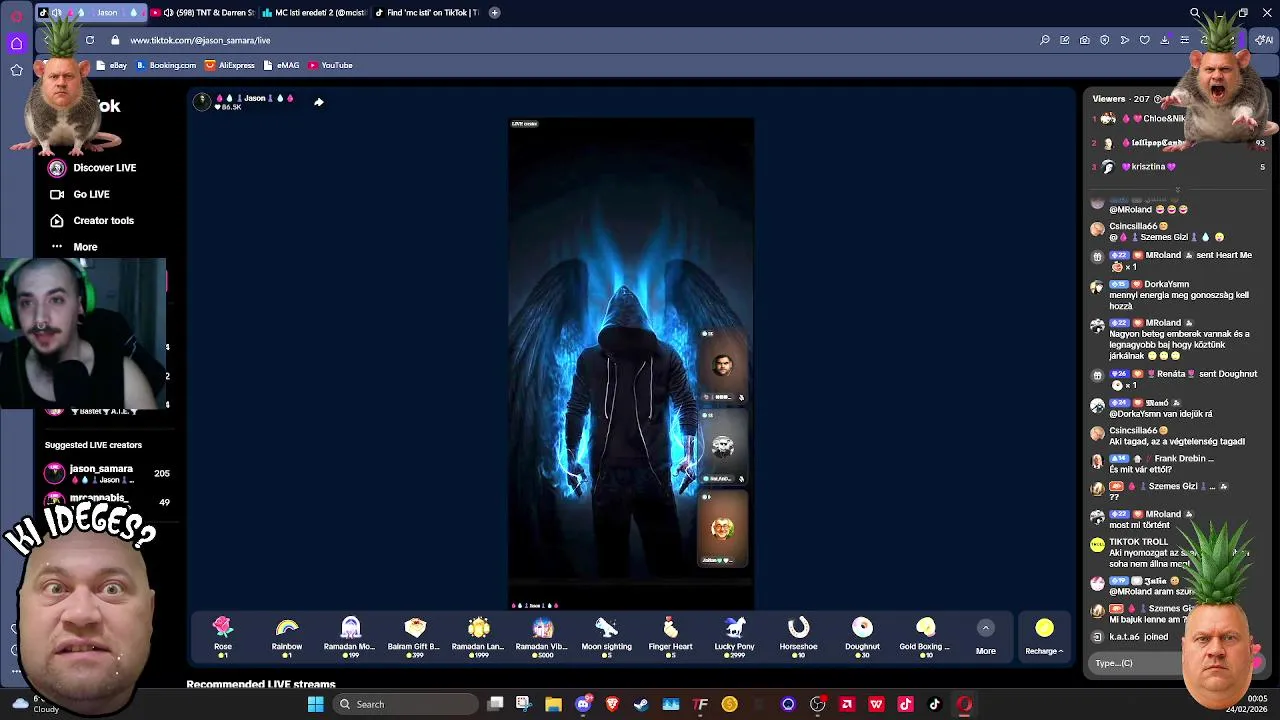Send the Gold Boxing gift

[x=926, y=635]
